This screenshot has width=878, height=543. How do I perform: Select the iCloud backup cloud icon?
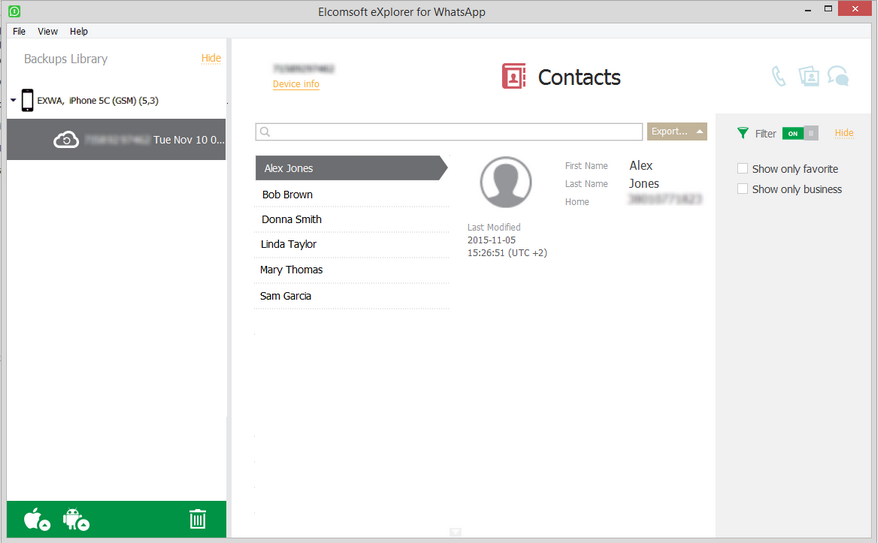[66, 139]
